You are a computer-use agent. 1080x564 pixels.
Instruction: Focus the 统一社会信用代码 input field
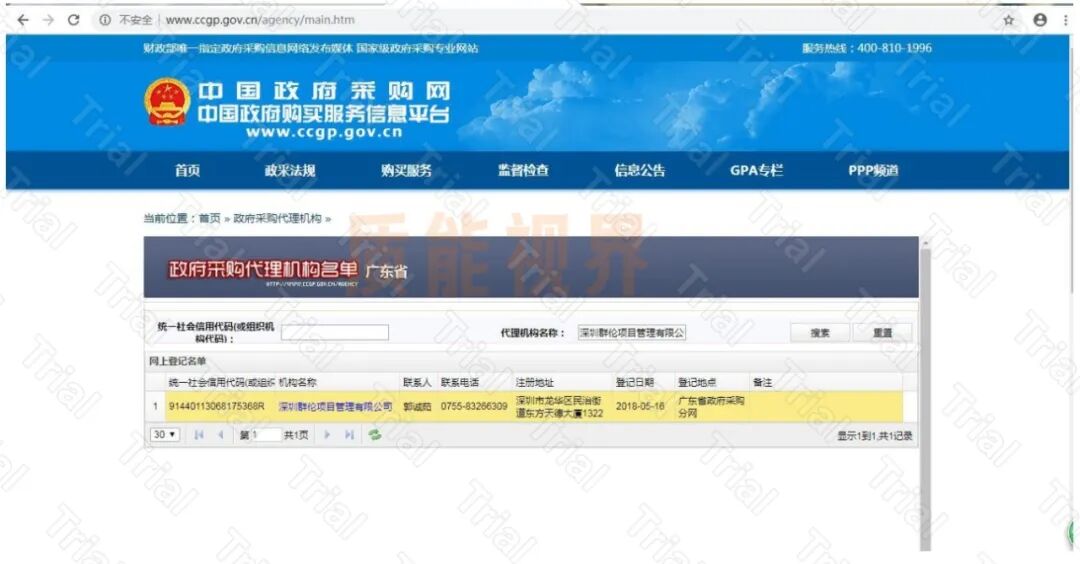[335, 333]
